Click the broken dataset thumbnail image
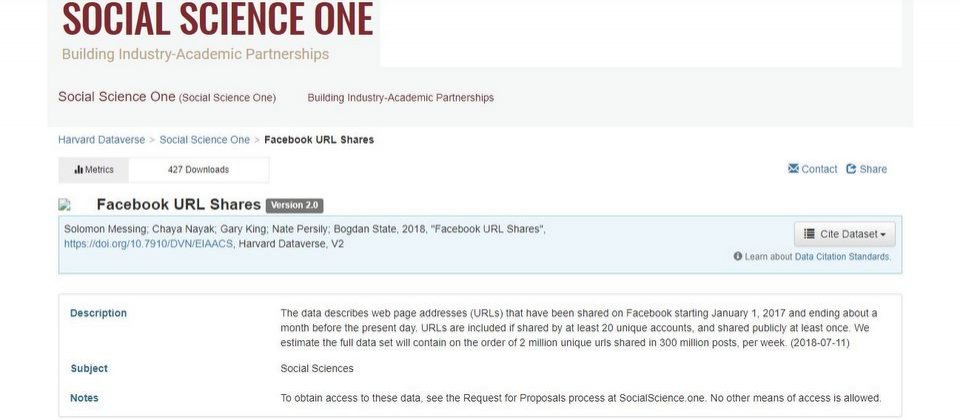The height and width of the screenshot is (420, 960). [64, 204]
